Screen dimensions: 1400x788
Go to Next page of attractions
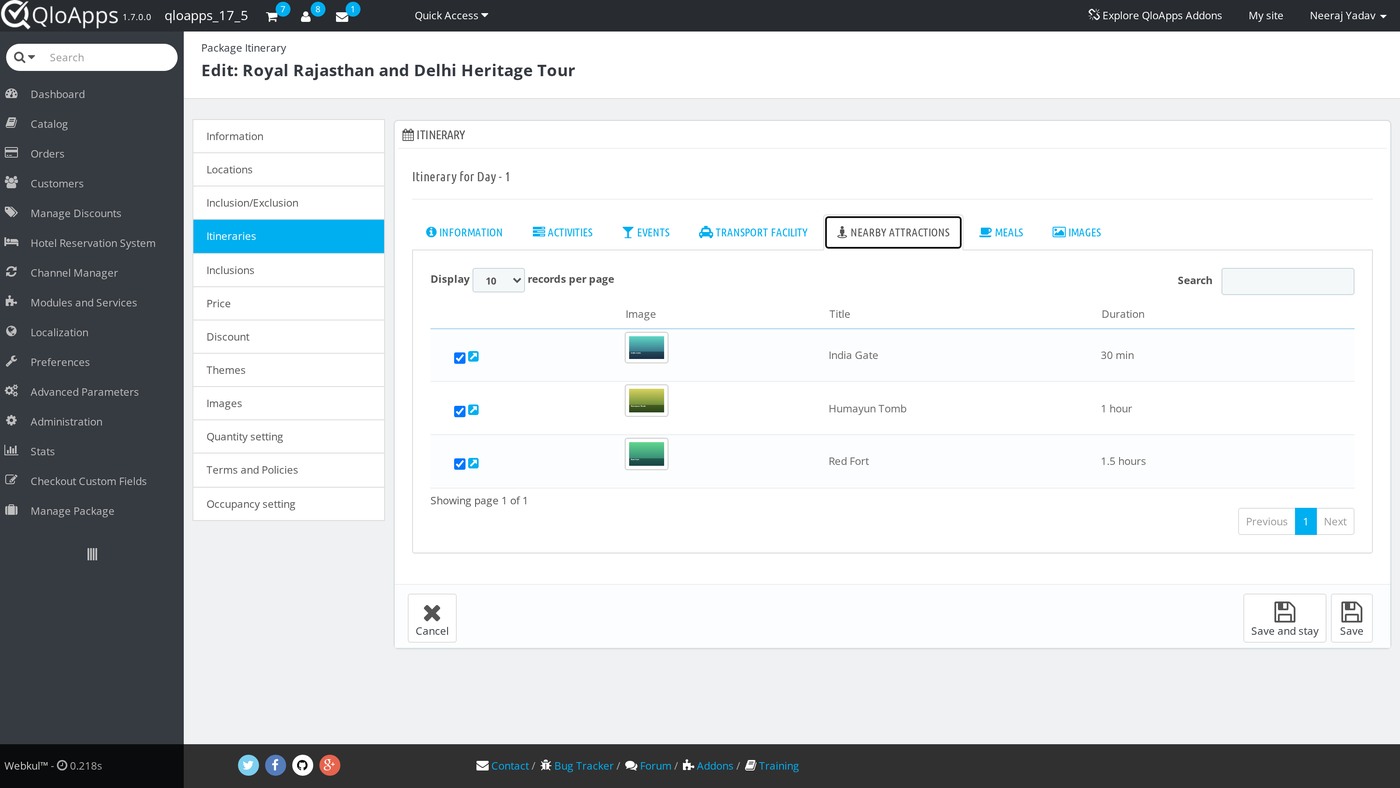click(x=1335, y=522)
